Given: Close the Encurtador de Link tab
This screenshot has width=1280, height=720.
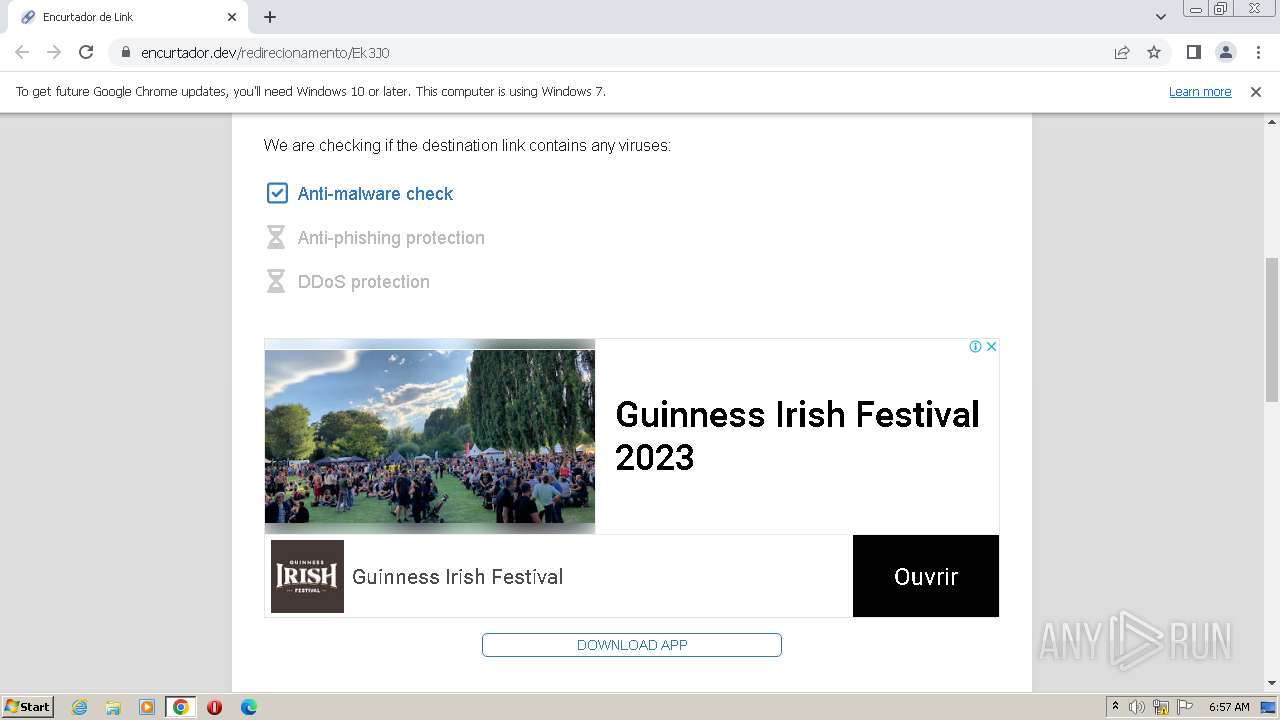Looking at the screenshot, I should click(232, 17).
